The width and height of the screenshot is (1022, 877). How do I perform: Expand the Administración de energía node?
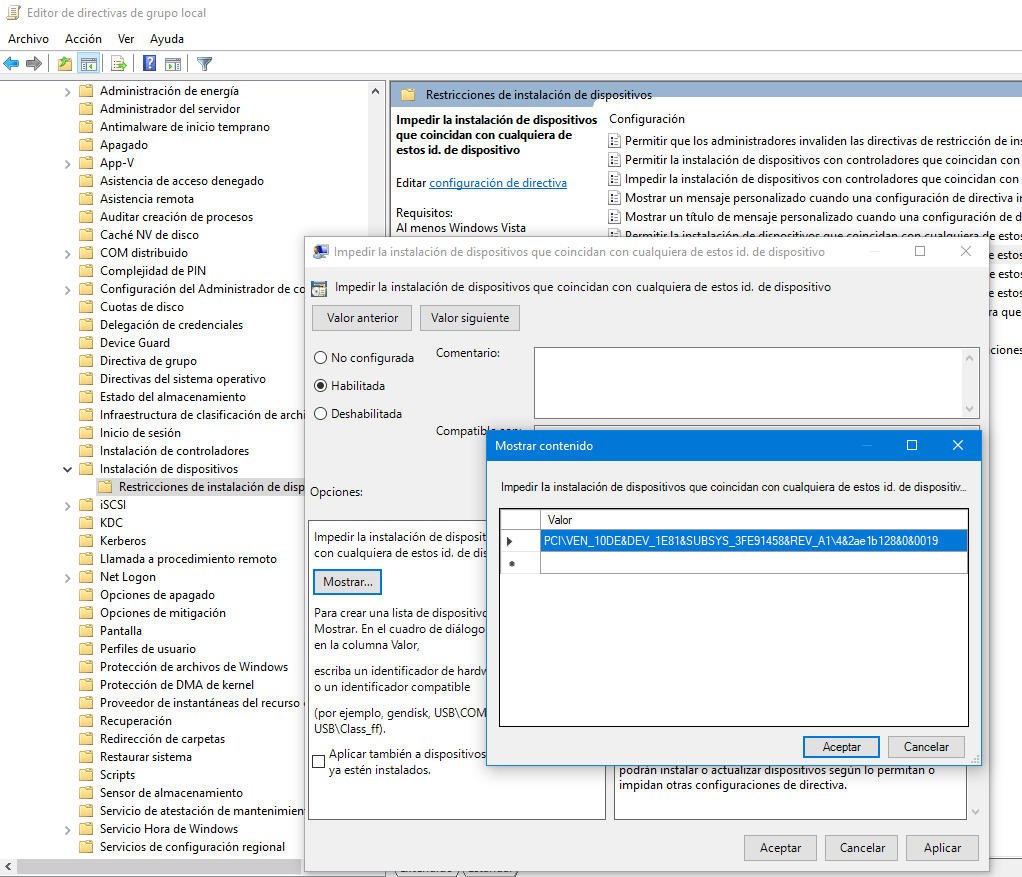[67, 92]
